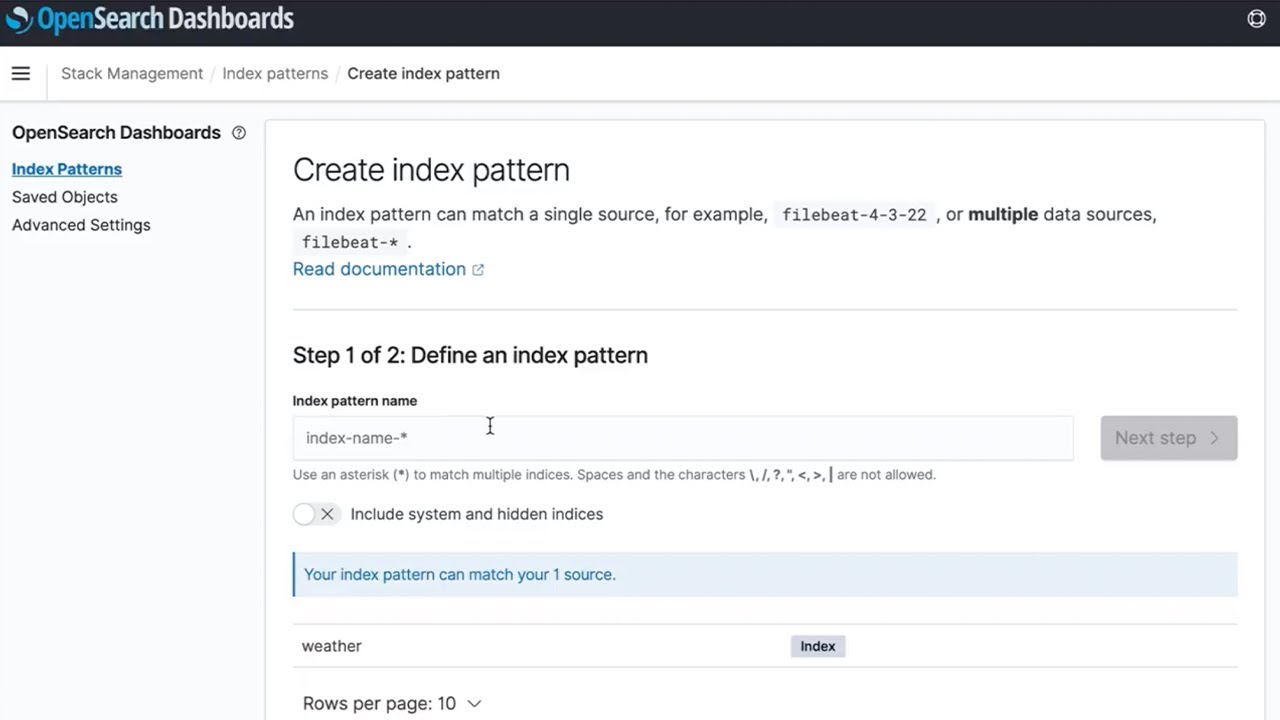
Task: Open Saved Objects in sidebar
Action: [65, 197]
